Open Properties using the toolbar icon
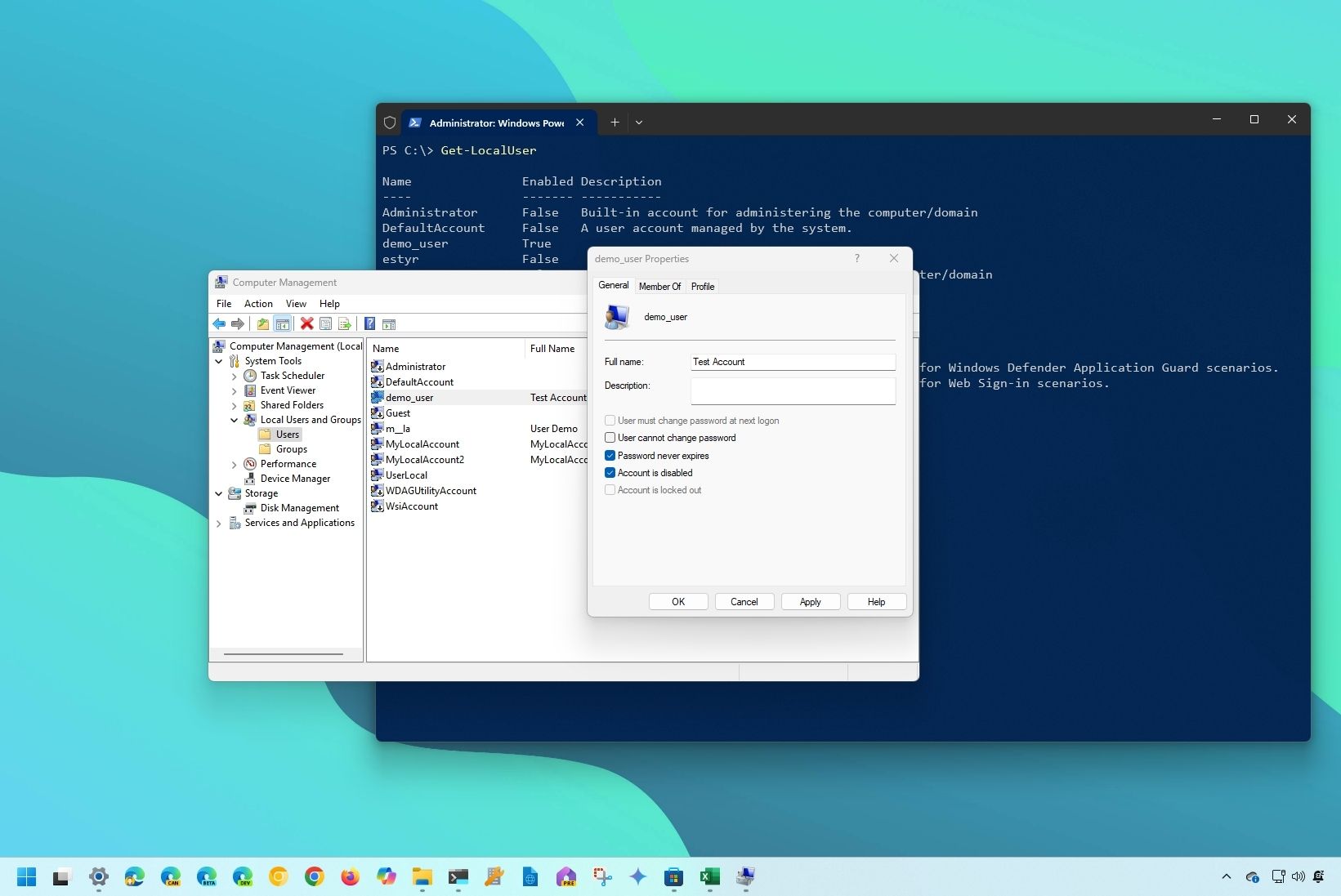The height and width of the screenshot is (896, 1341). 325,324
